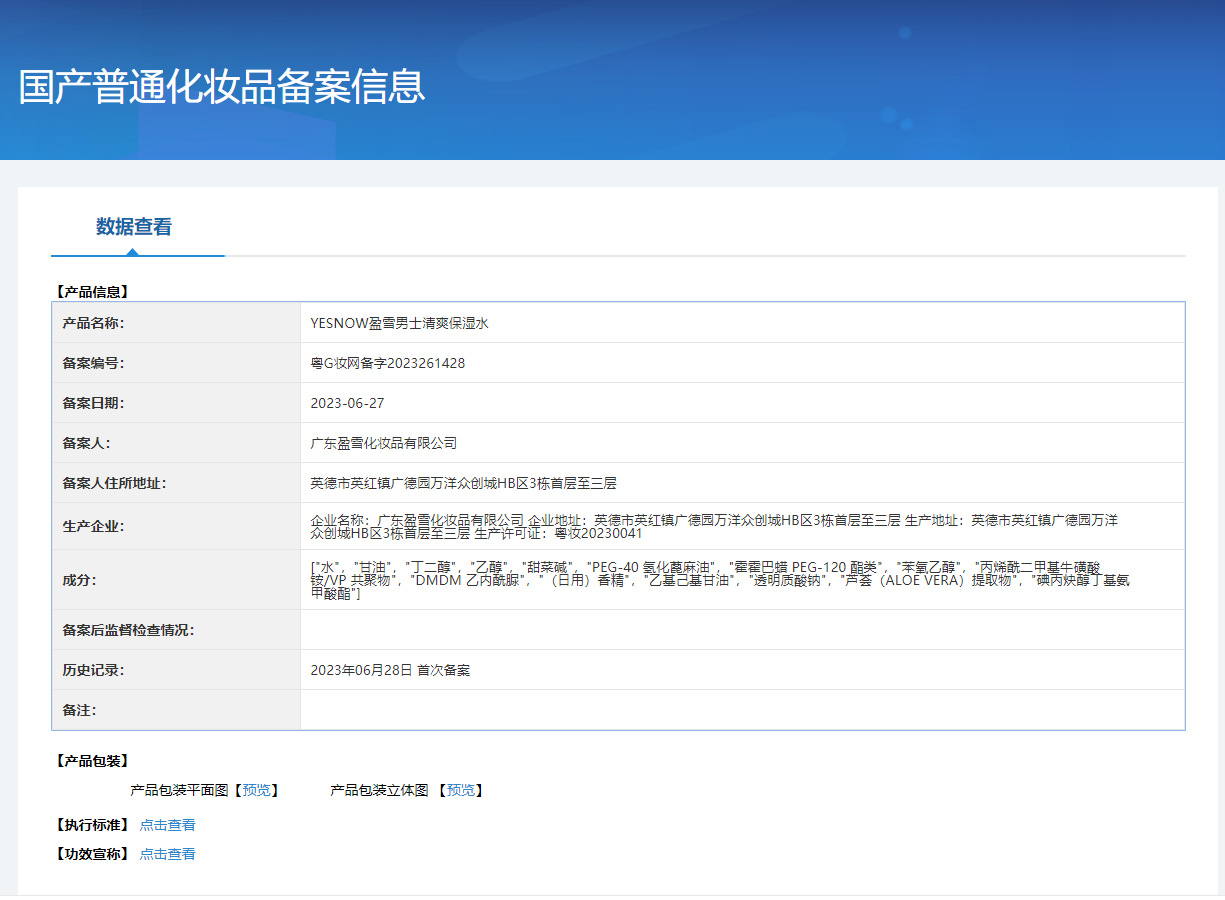Screen dimensions: 1225x900
Task: Click the 【功效宣称】 label
Action: pyautogui.click(x=91, y=854)
